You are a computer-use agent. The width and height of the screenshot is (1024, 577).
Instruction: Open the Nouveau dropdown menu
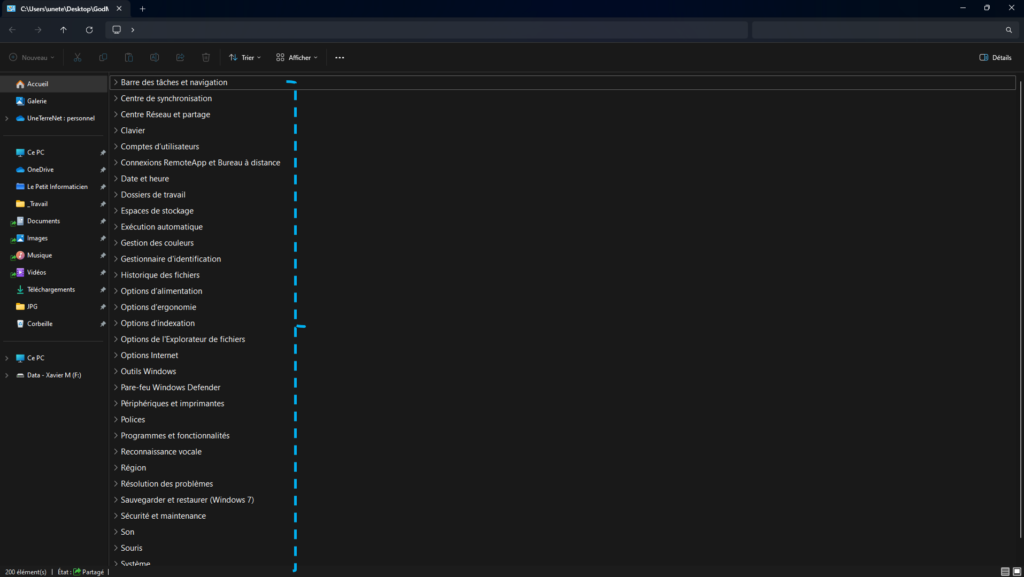(x=31, y=57)
